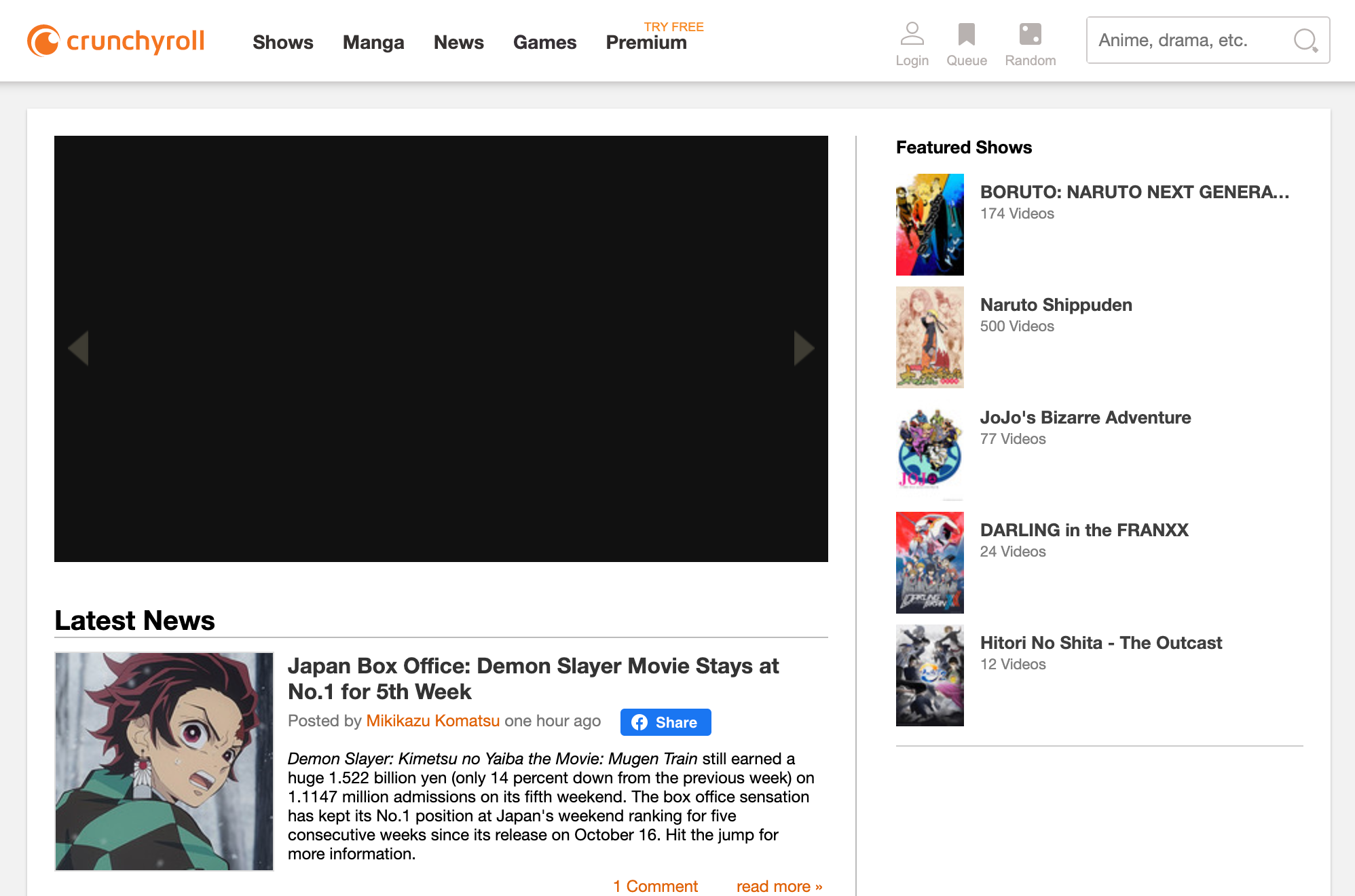Open author Mikikazu Komatsu's profile

433,721
